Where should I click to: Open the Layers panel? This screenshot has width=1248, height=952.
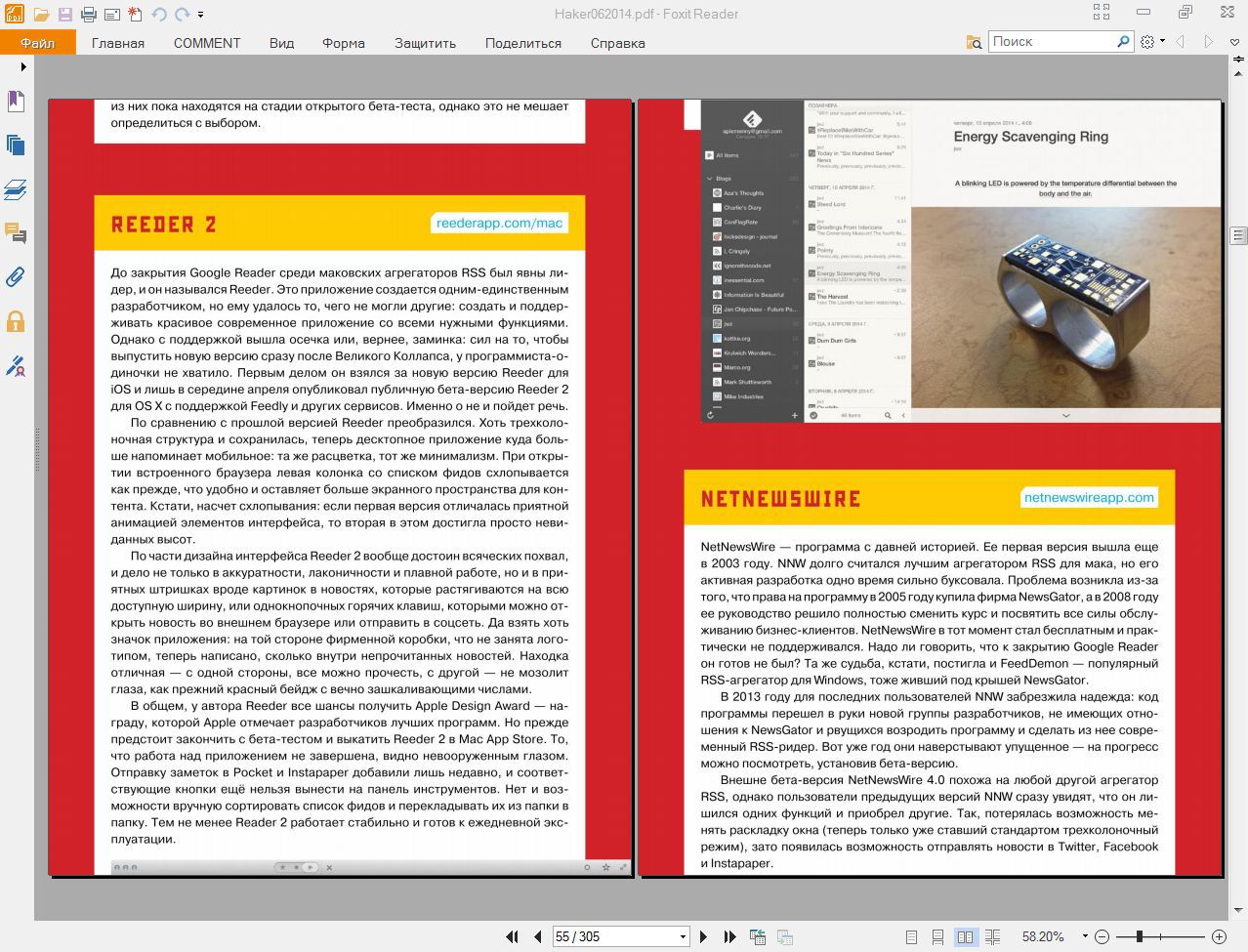(x=16, y=189)
